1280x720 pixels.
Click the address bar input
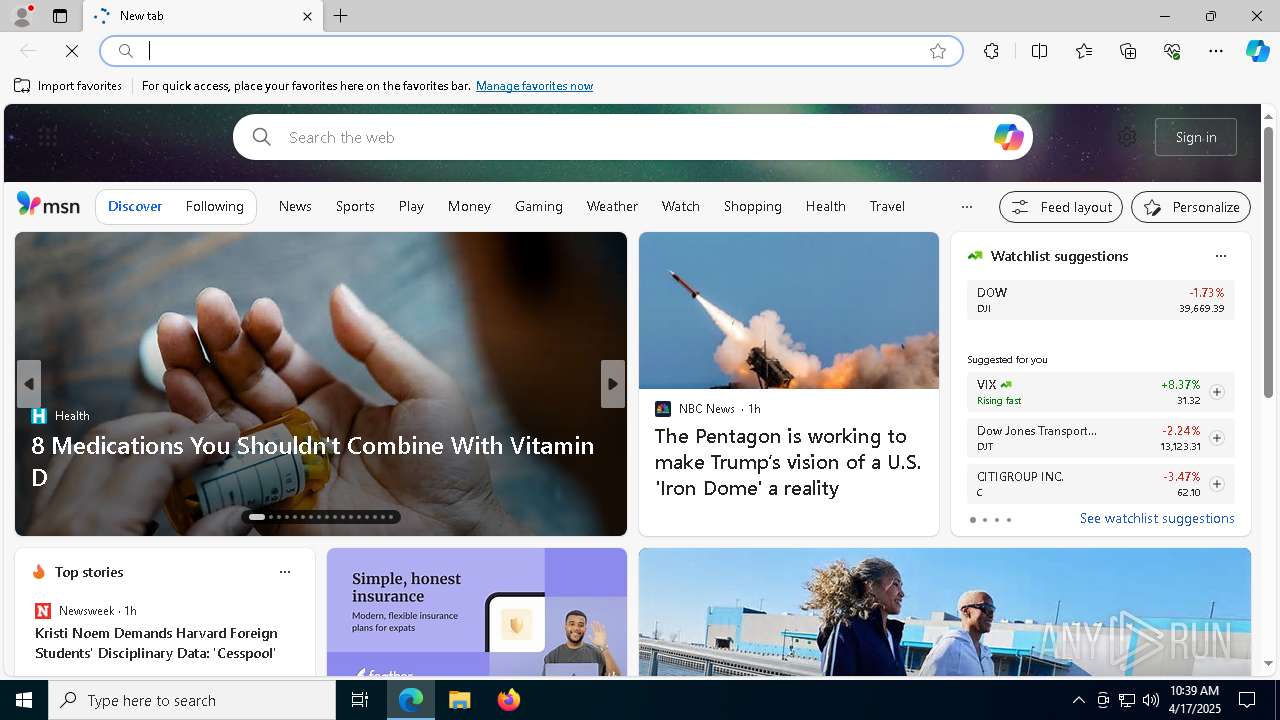(530, 51)
